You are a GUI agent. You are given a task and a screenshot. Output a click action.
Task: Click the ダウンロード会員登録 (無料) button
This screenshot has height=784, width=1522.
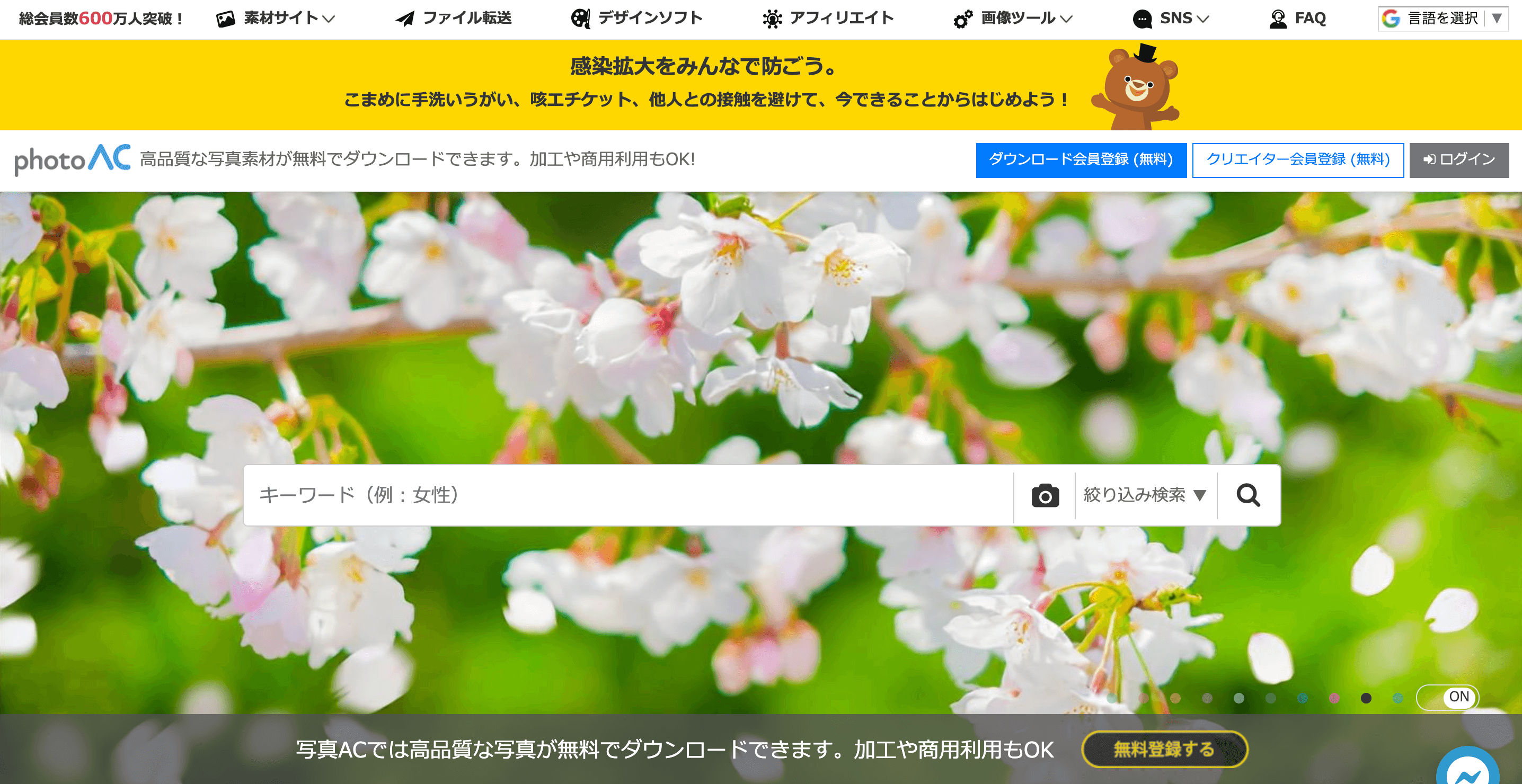click(1081, 159)
